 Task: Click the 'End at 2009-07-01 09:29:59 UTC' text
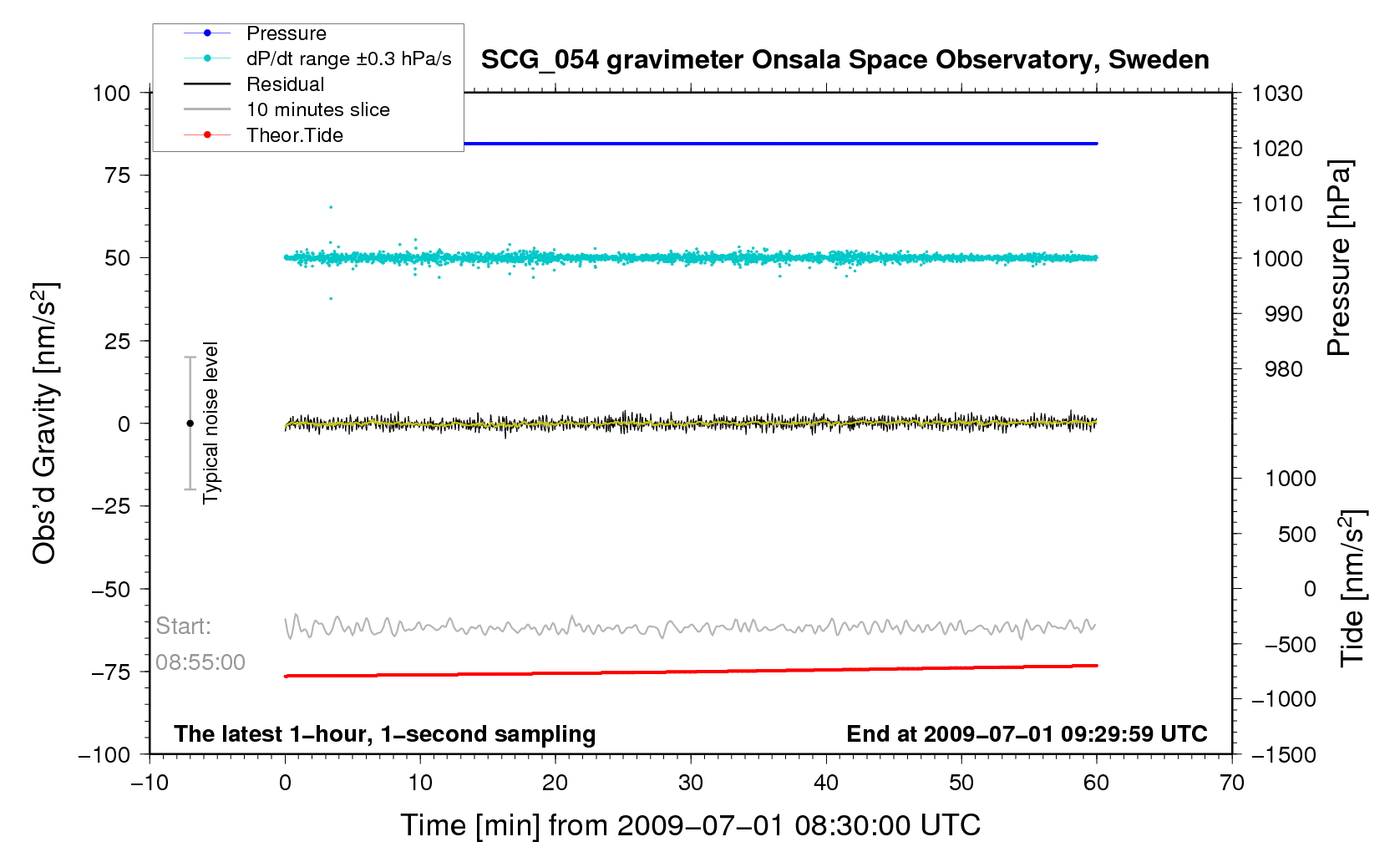pyautogui.click(x=1027, y=734)
